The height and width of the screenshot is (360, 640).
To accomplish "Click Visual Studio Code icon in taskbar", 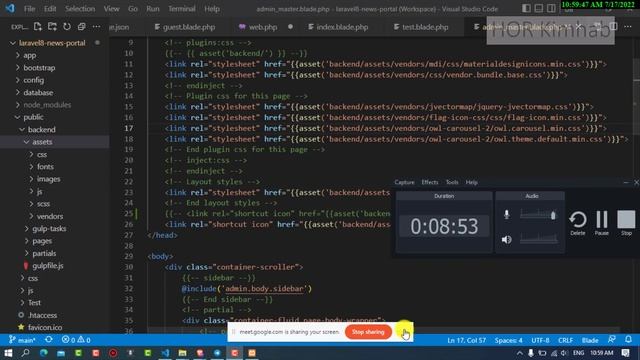I will 165,353.
